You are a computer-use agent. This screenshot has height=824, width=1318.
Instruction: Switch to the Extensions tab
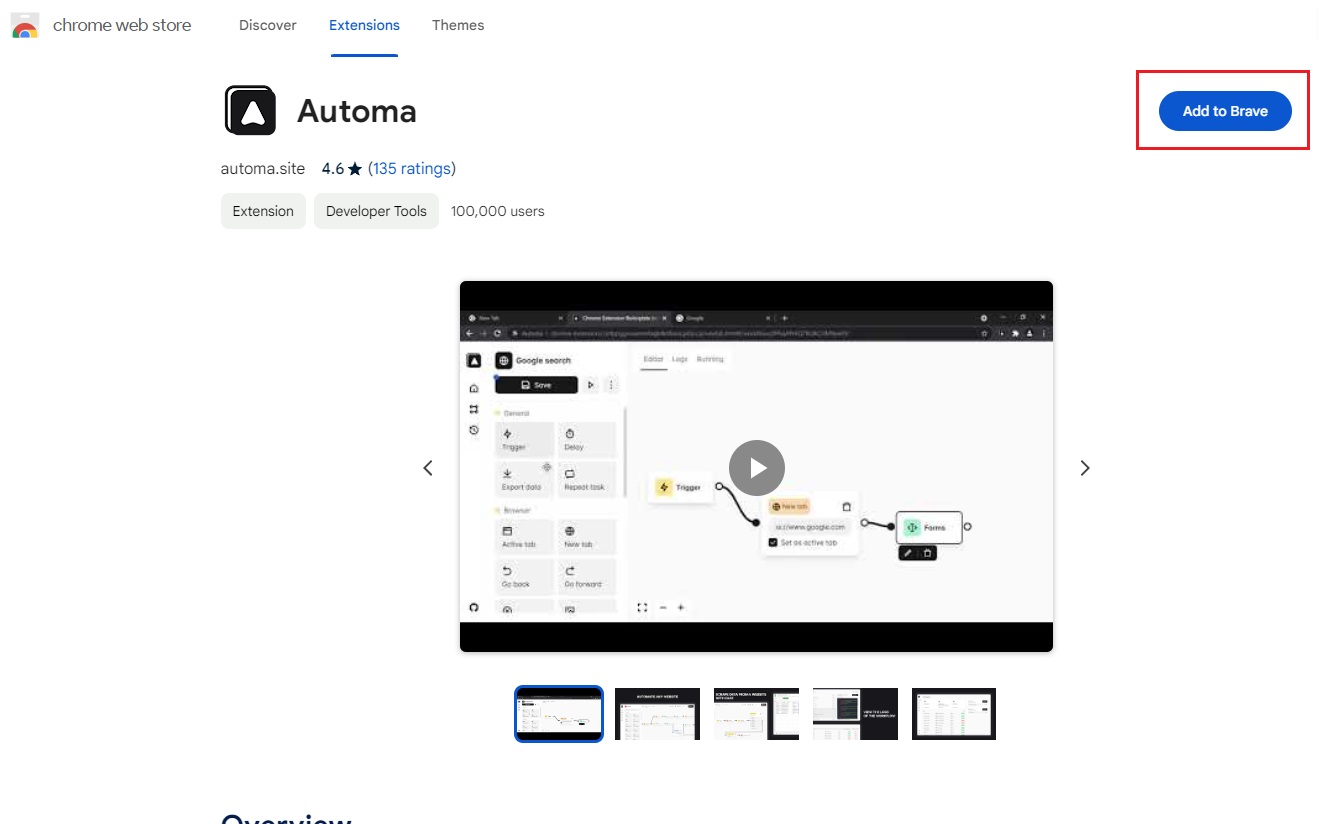[364, 25]
